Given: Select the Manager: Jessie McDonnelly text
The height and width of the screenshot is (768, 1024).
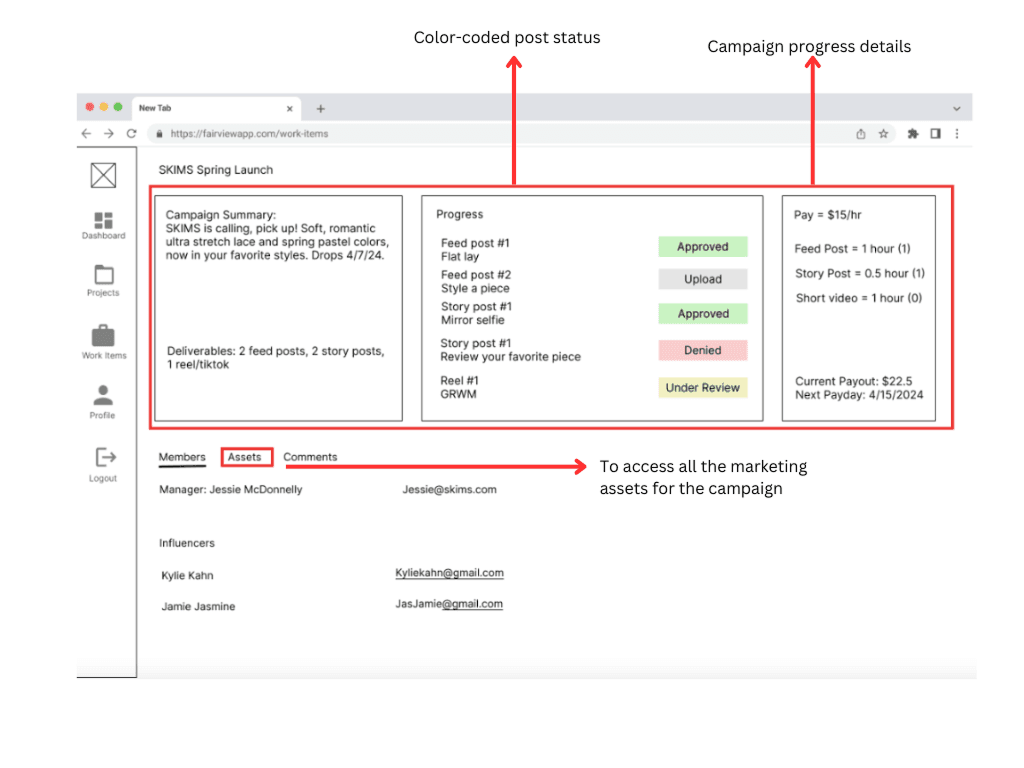Looking at the screenshot, I should click(231, 490).
